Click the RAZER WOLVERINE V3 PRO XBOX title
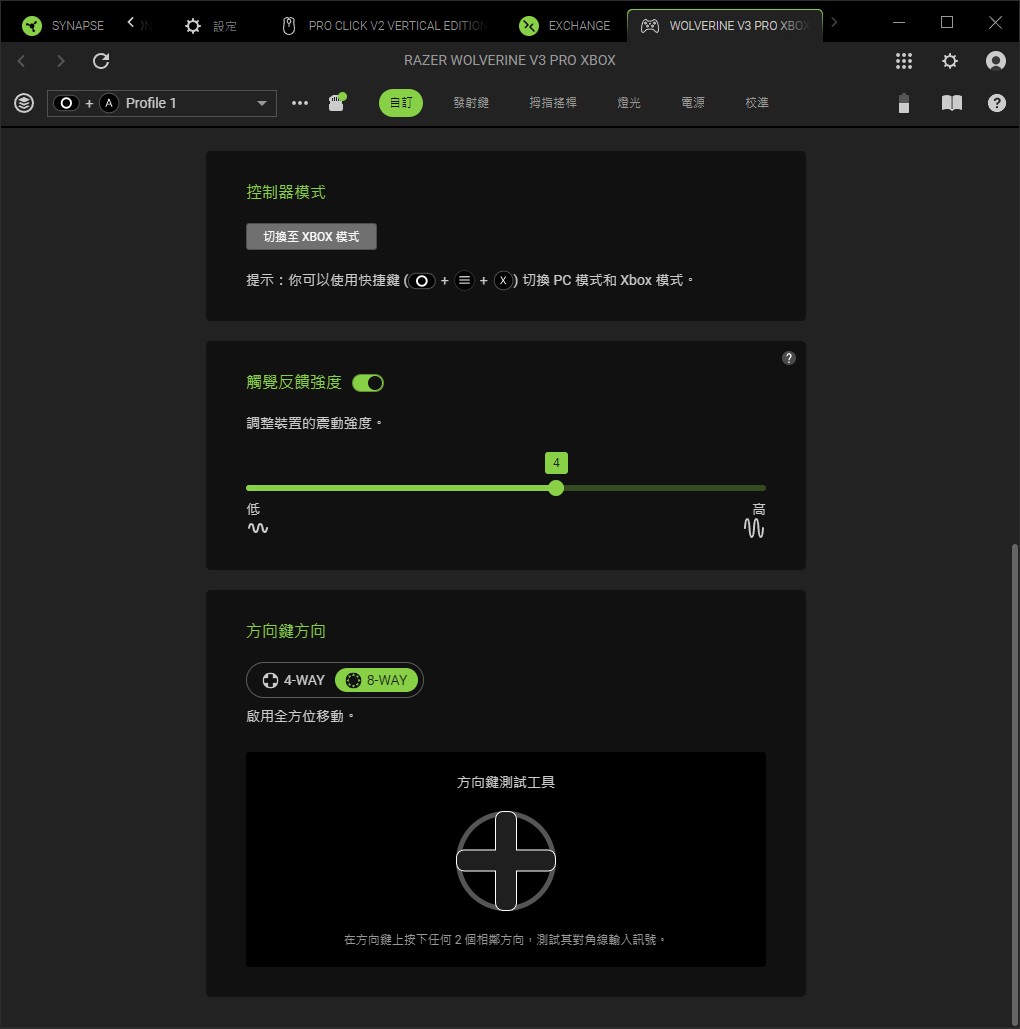This screenshot has width=1020, height=1029. tap(509, 60)
